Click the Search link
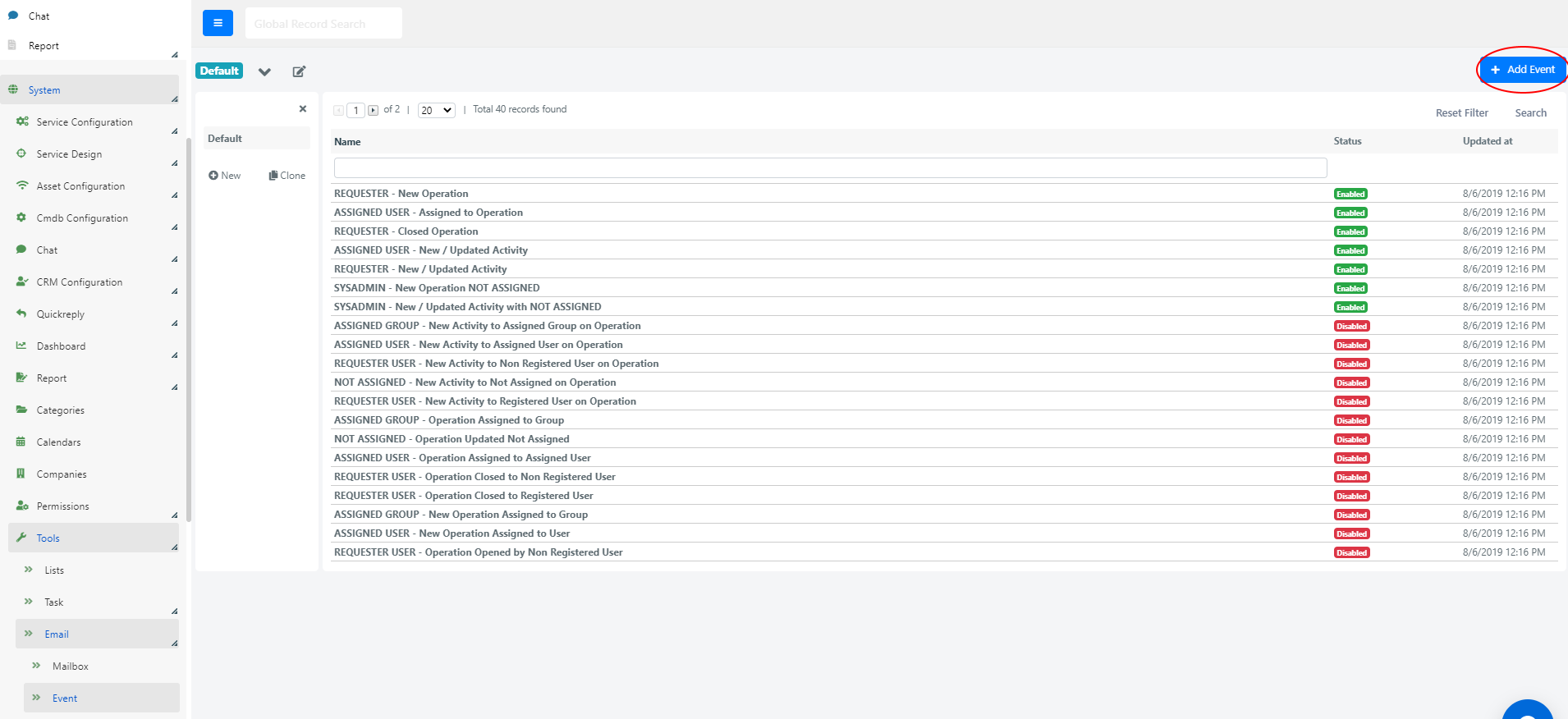Image resolution: width=1568 pixels, height=719 pixels. (x=1530, y=113)
